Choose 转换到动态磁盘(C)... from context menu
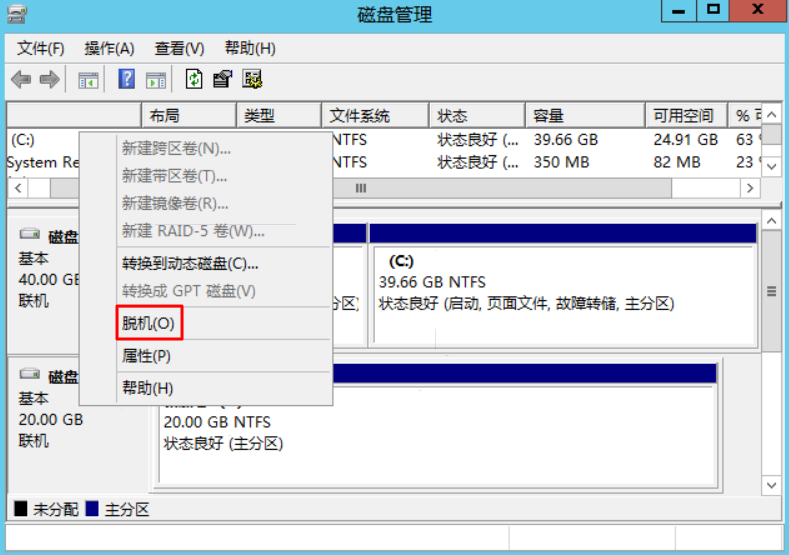Viewport: 789px width, 555px height. 223,263
